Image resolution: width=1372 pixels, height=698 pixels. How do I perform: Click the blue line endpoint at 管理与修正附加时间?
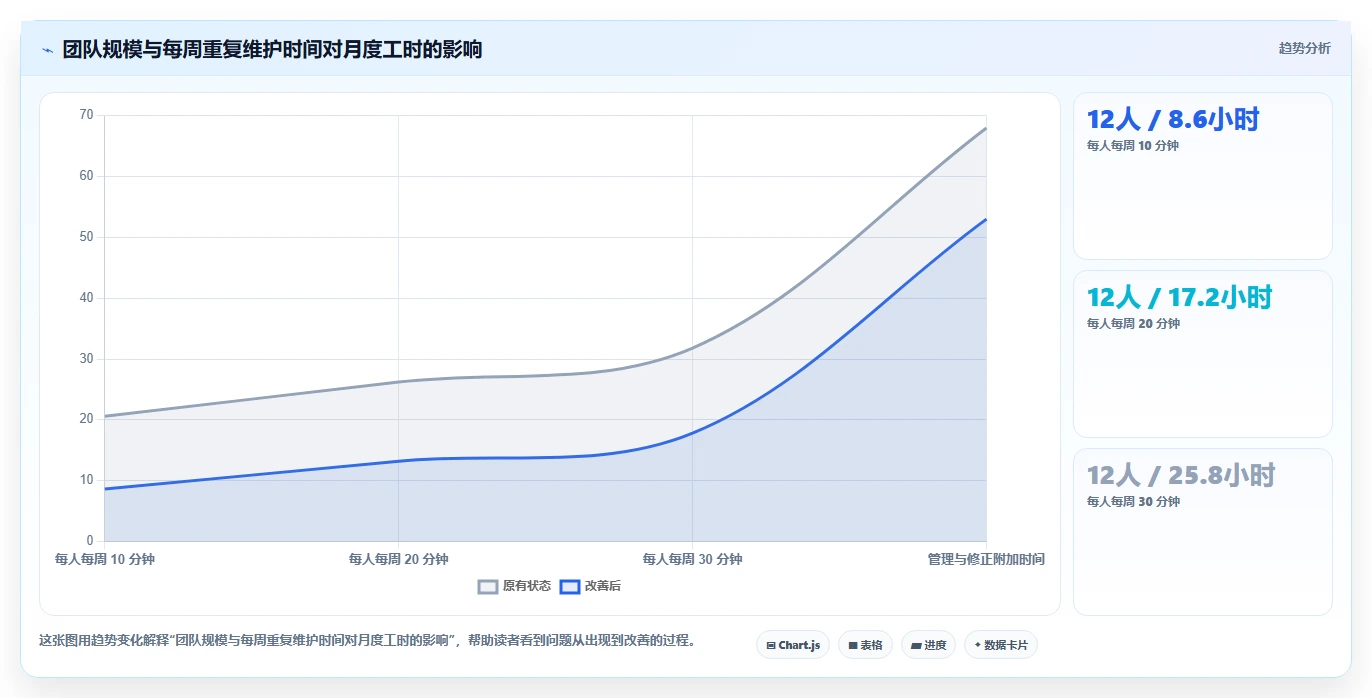(986, 219)
